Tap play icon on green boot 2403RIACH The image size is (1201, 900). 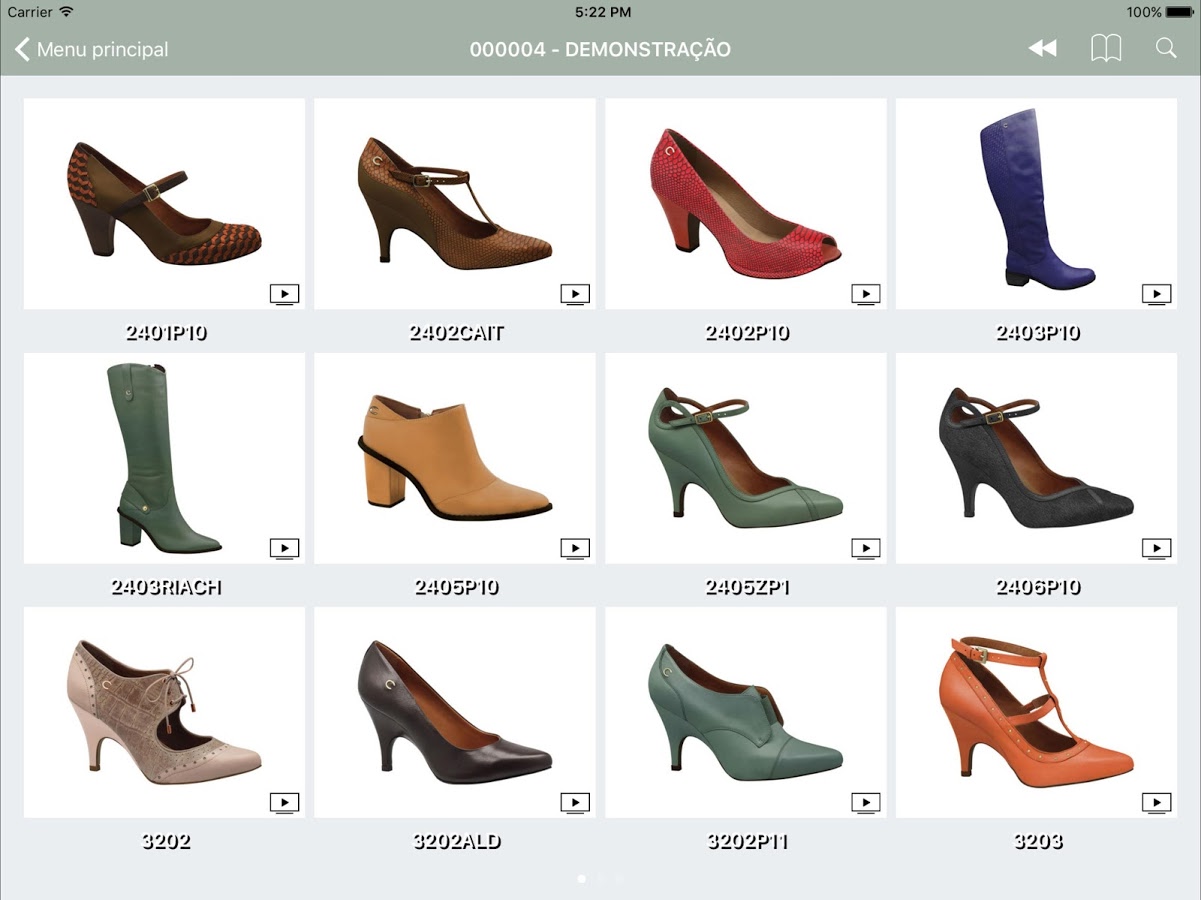[284, 548]
